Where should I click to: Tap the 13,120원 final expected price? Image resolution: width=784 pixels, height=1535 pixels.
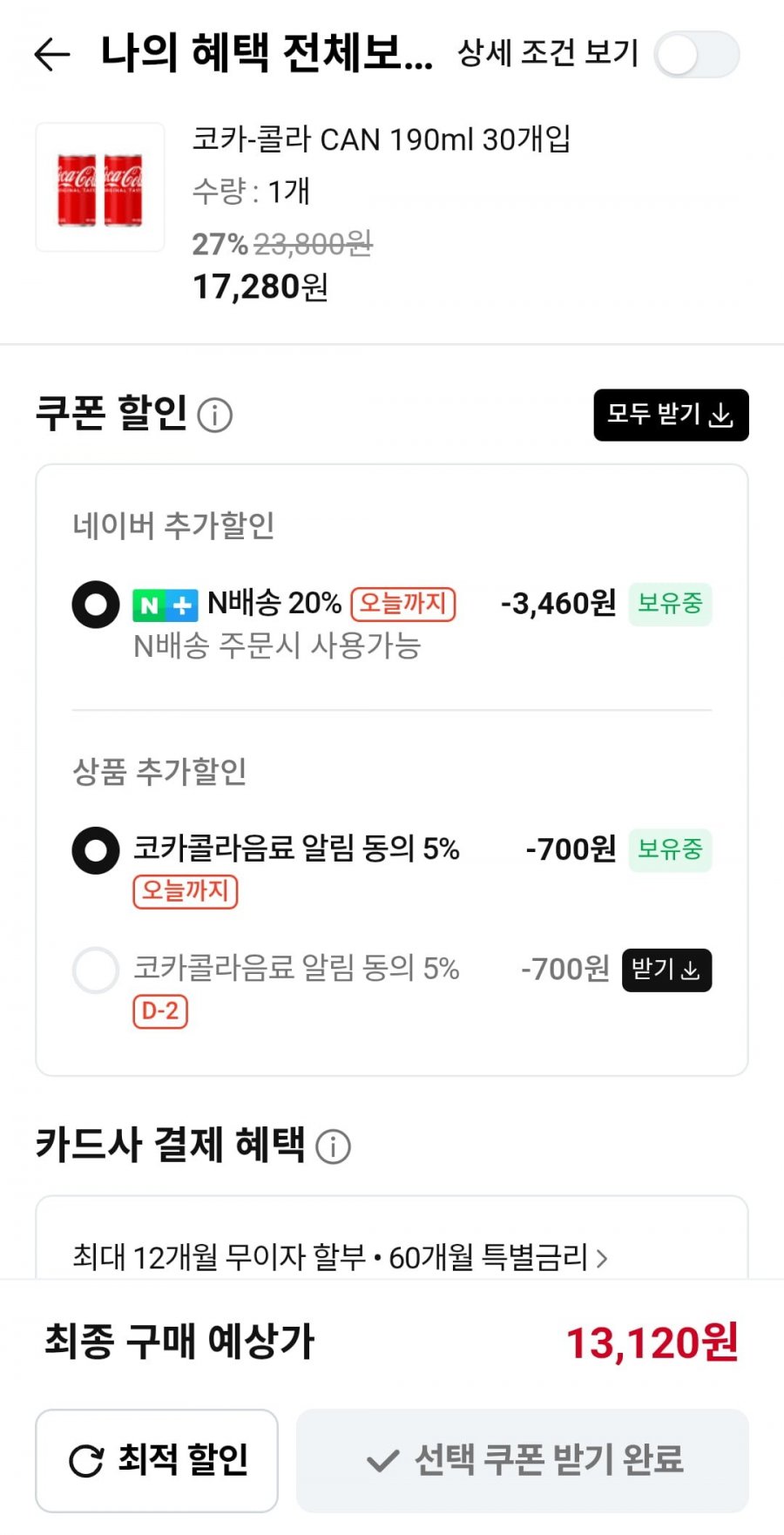[x=652, y=1342]
